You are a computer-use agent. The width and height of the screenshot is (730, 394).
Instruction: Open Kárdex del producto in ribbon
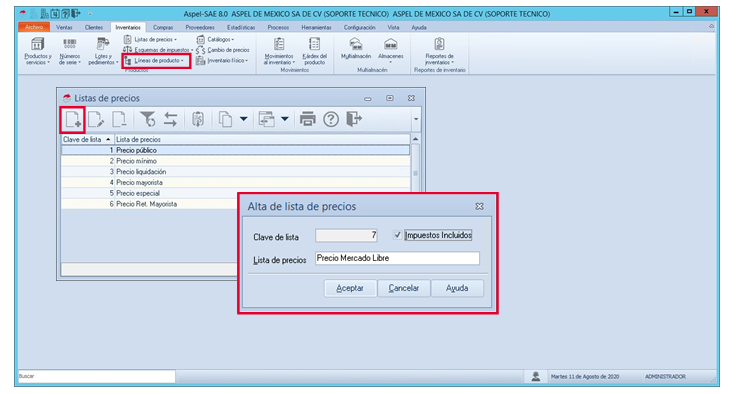click(315, 51)
